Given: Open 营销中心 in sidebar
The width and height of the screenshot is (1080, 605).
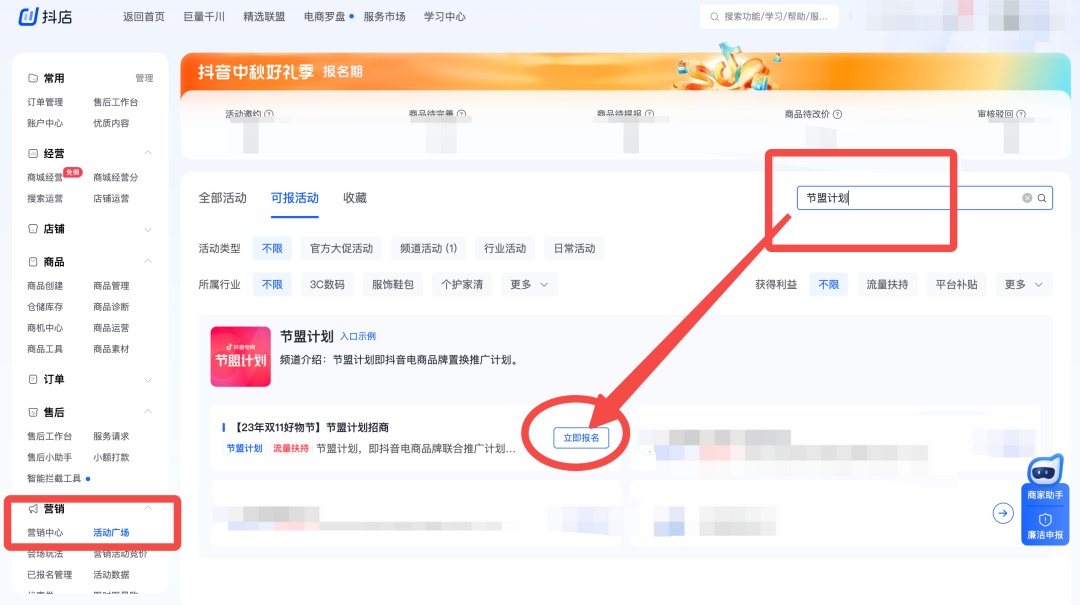Looking at the screenshot, I should tap(45, 533).
